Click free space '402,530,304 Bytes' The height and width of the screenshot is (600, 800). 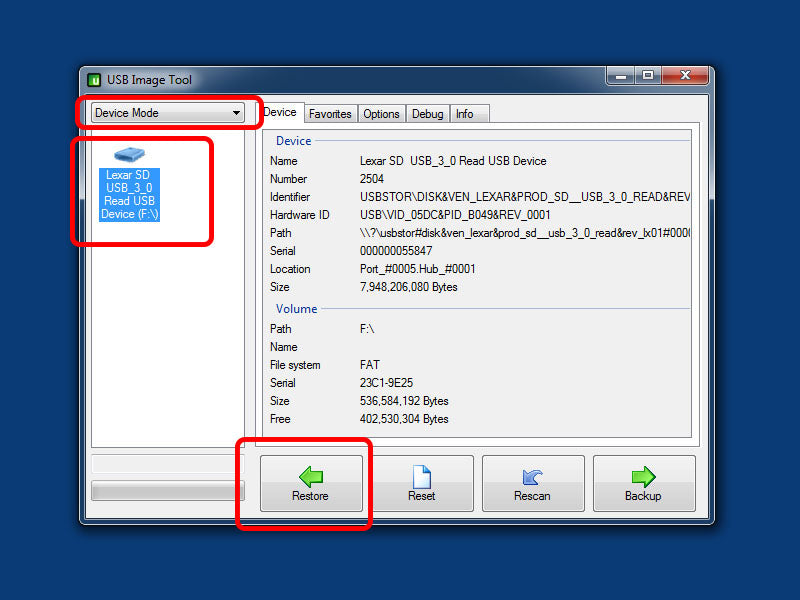coord(404,419)
